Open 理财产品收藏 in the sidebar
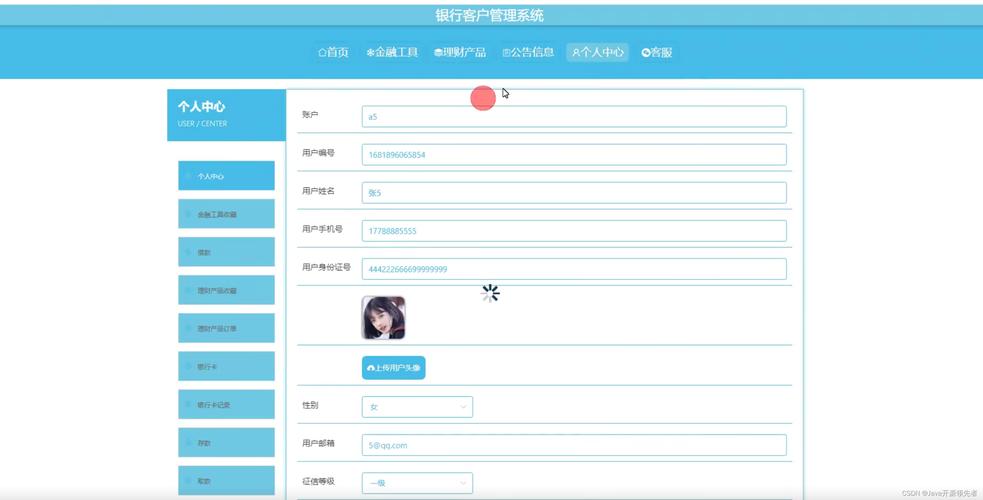Image resolution: width=983 pixels, height=500 pixels. click(226, 290)
